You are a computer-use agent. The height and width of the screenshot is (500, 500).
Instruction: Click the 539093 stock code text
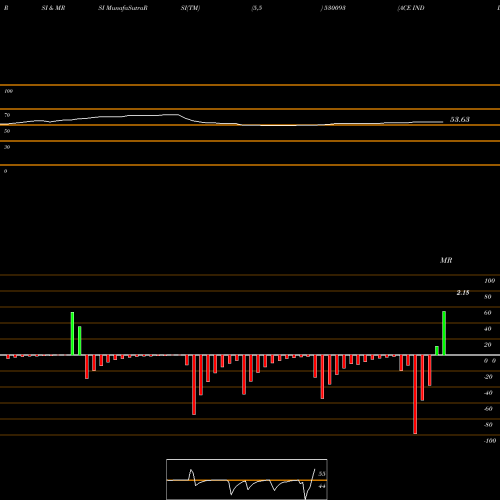[334, 8]
